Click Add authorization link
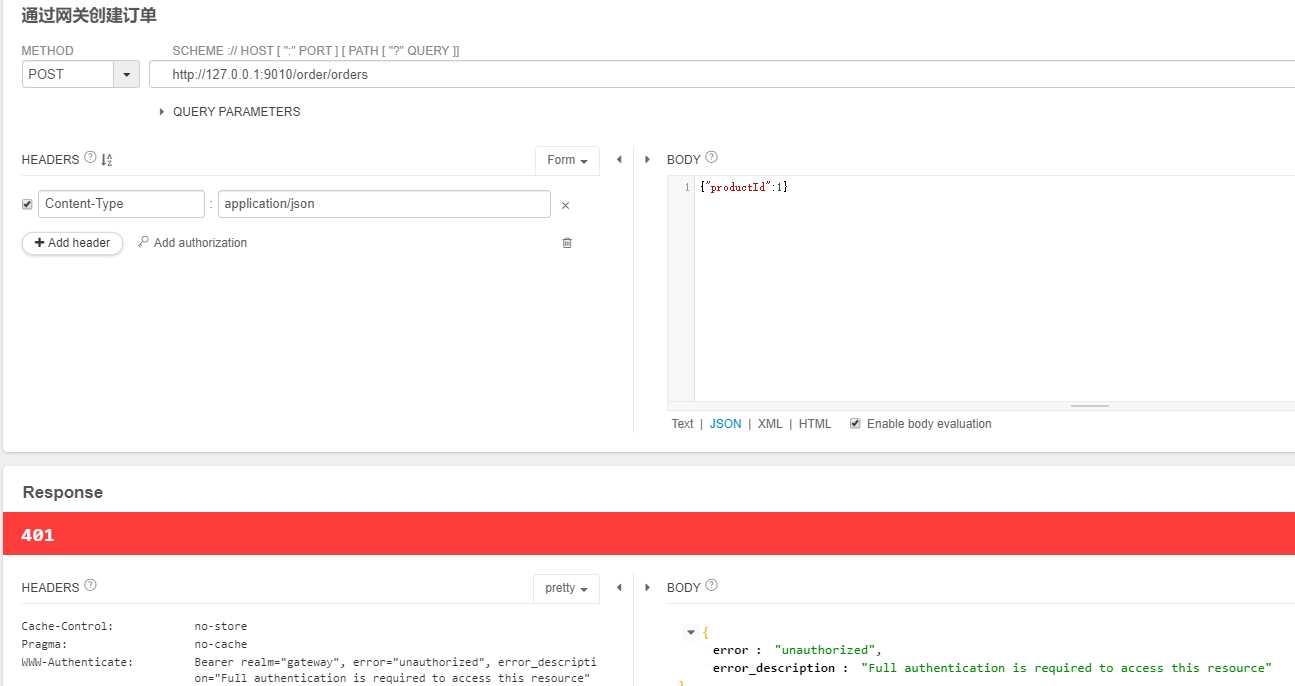This screenshot has width=1295, height=686. click(192, 243)
